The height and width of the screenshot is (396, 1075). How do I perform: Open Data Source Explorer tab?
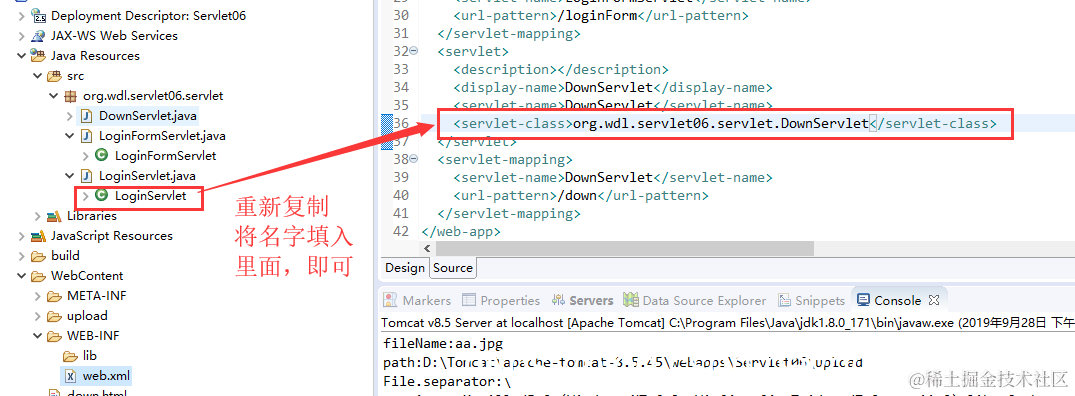(695, 301)
